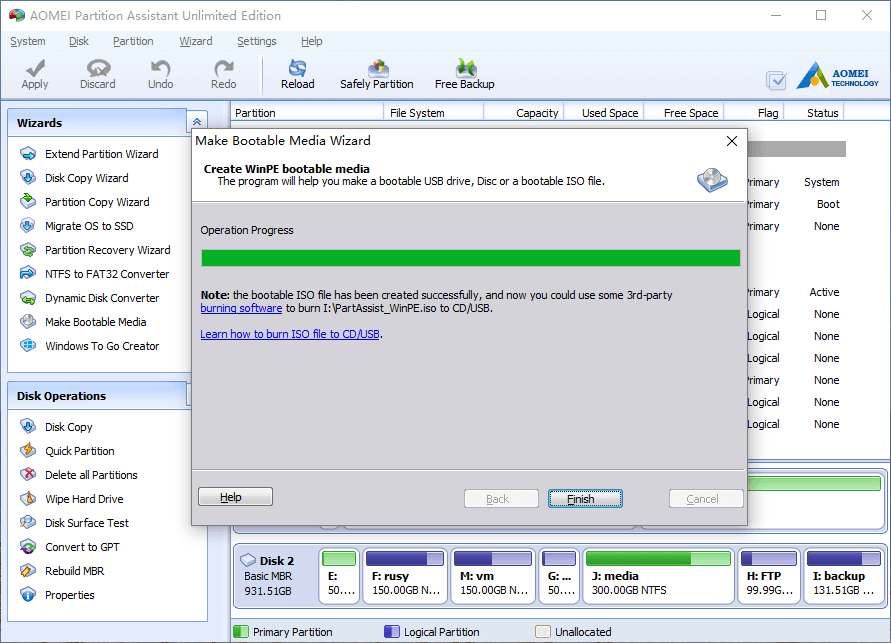The width and height of the screenshot is (891, 643).
Task: Open the Partition menu
Action: [133, 41]
